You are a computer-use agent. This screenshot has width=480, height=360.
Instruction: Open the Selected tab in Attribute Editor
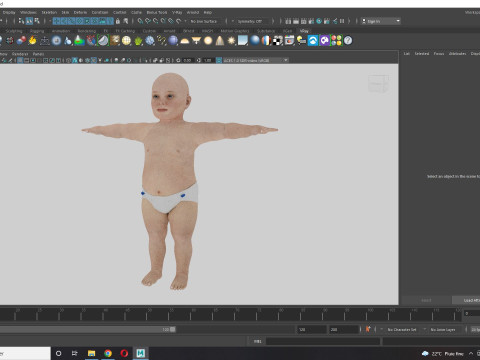click(422, 53)
